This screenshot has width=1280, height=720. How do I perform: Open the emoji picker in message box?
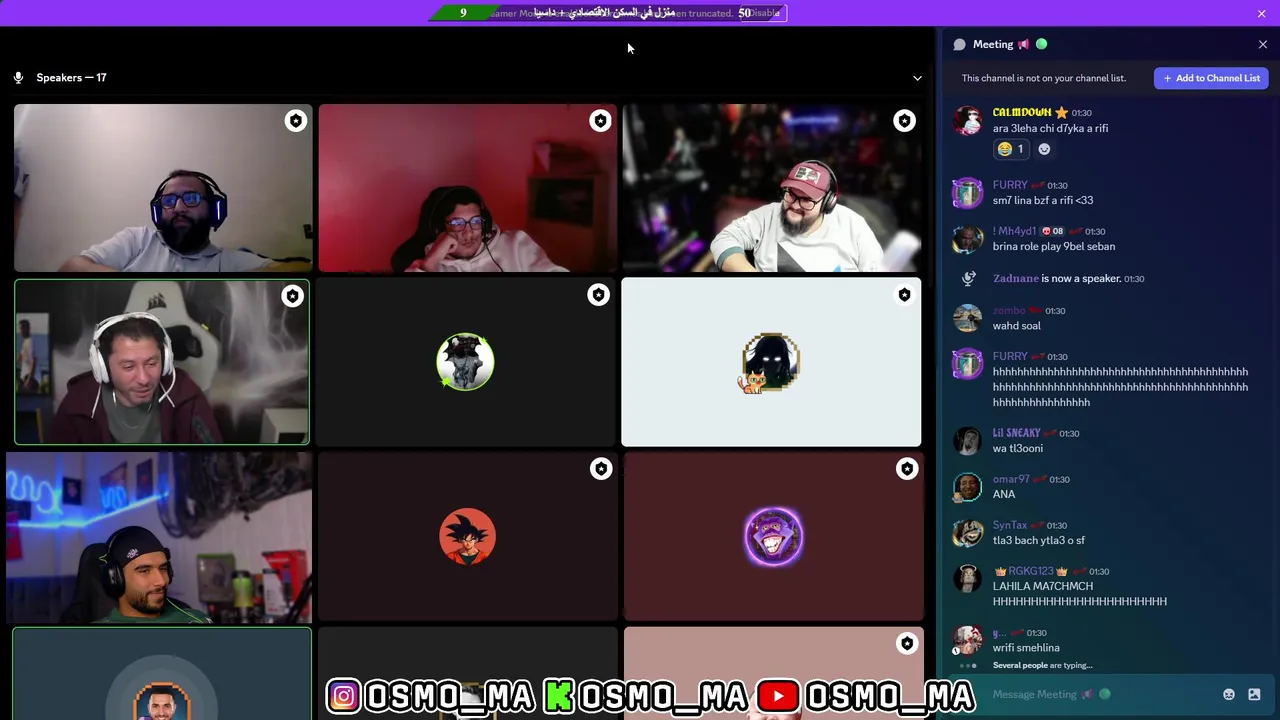point(1229,694)
